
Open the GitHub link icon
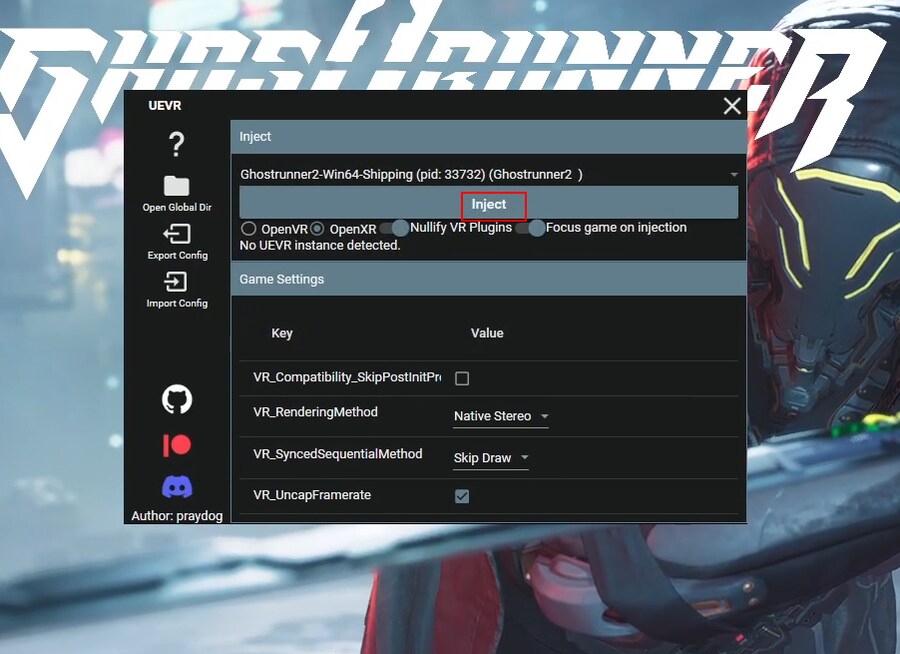click(177, 400)
